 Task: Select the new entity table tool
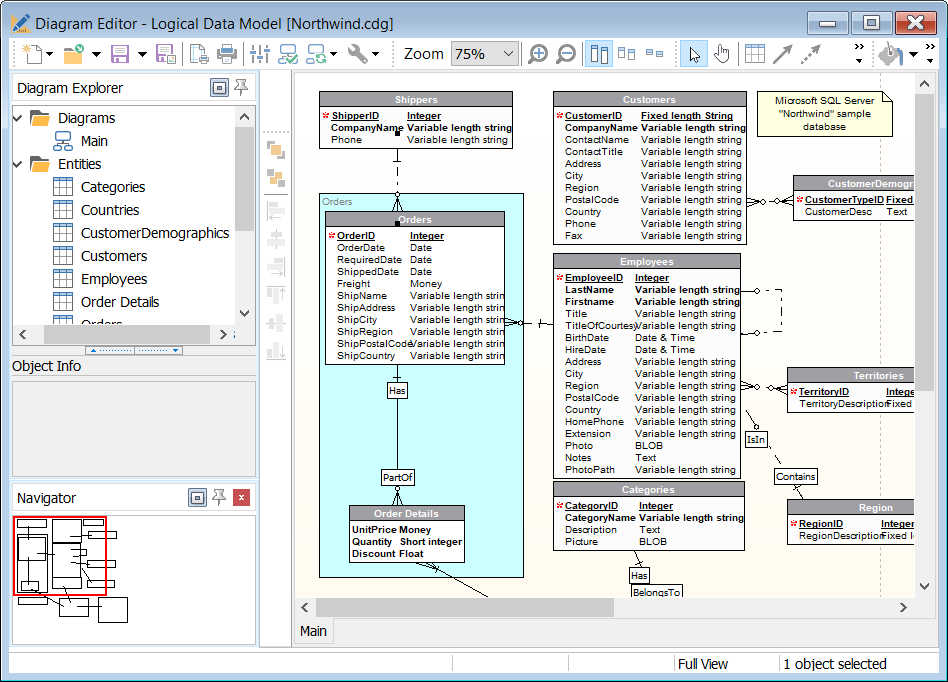tap(755, 54)
